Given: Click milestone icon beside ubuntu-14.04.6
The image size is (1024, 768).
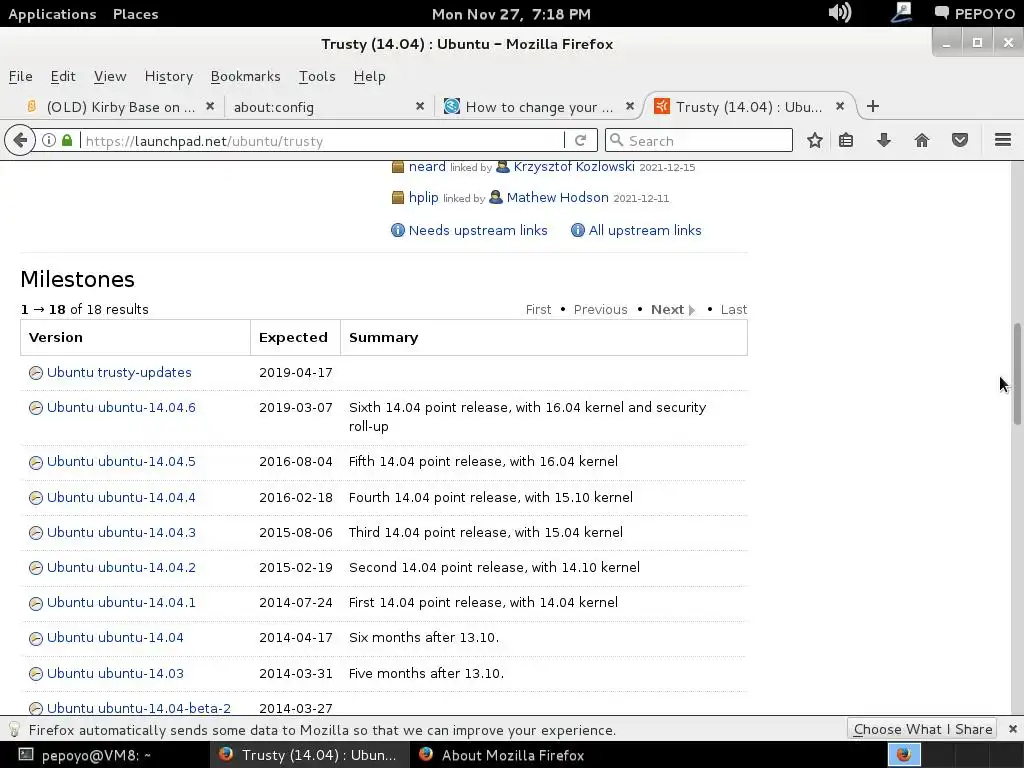Looking at the screenshot, I should [x=36, y=408].
